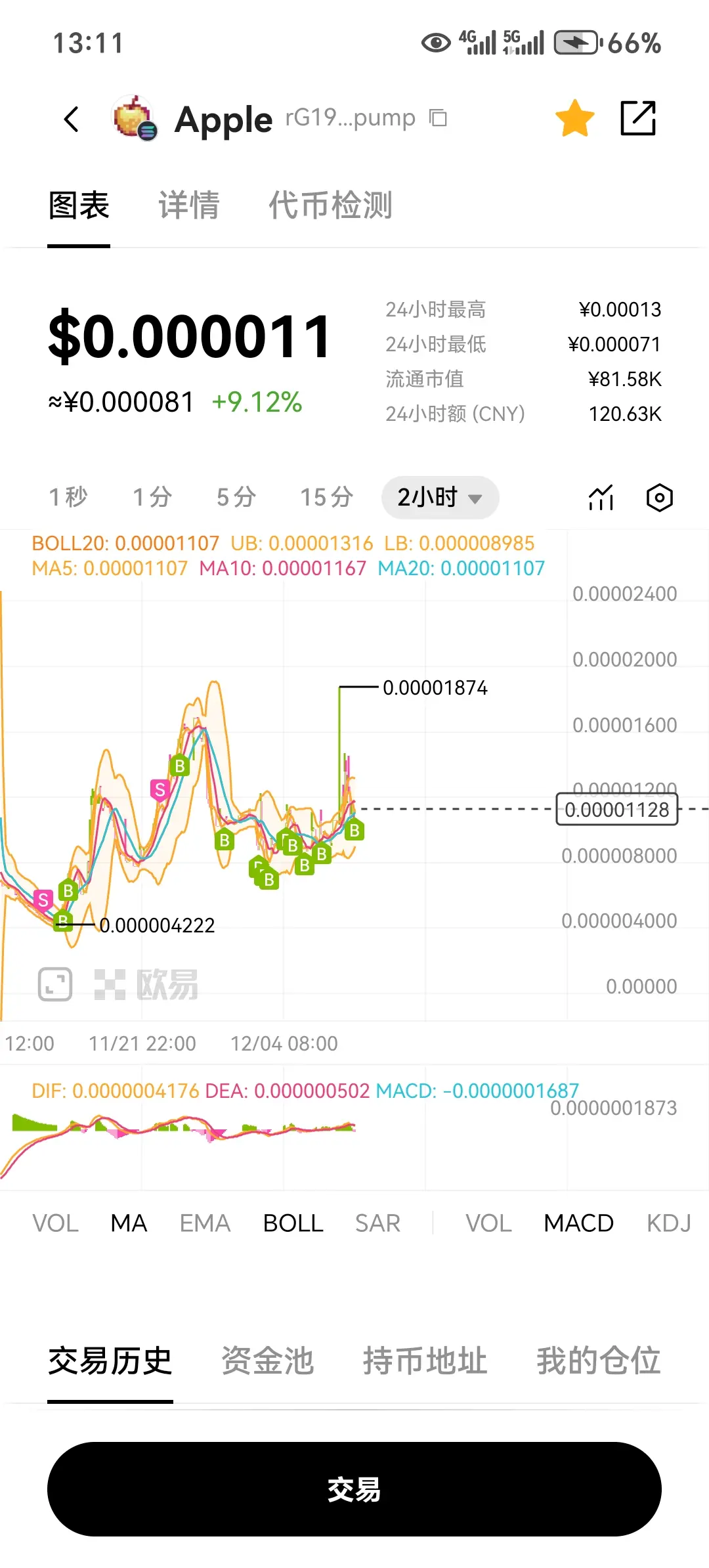Tap the $0.000011 price
Viewport: 709px width, 1568px height.
pyautogui.click(x=190, y=336)
